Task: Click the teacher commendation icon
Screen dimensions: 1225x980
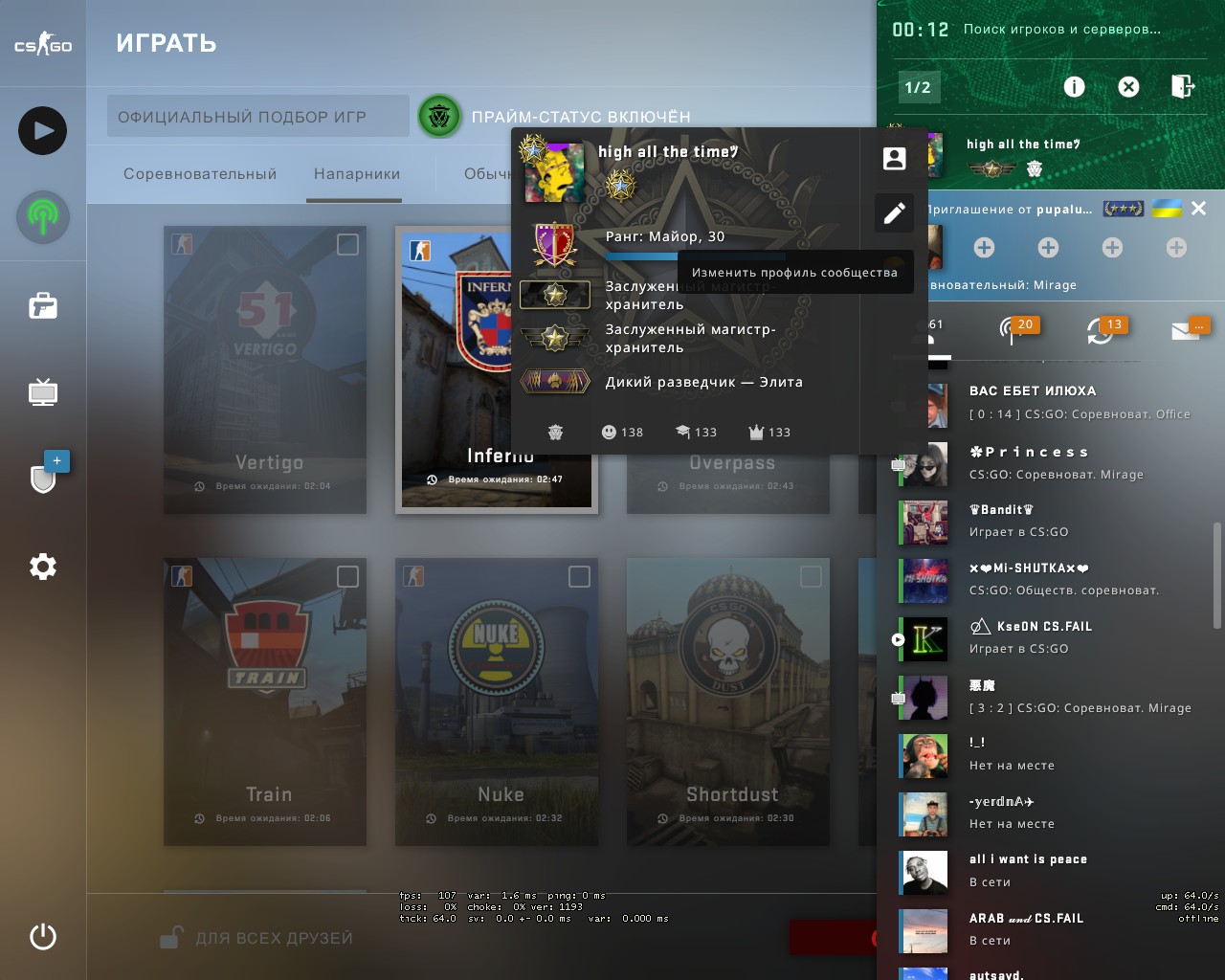Action: [682, 432]
